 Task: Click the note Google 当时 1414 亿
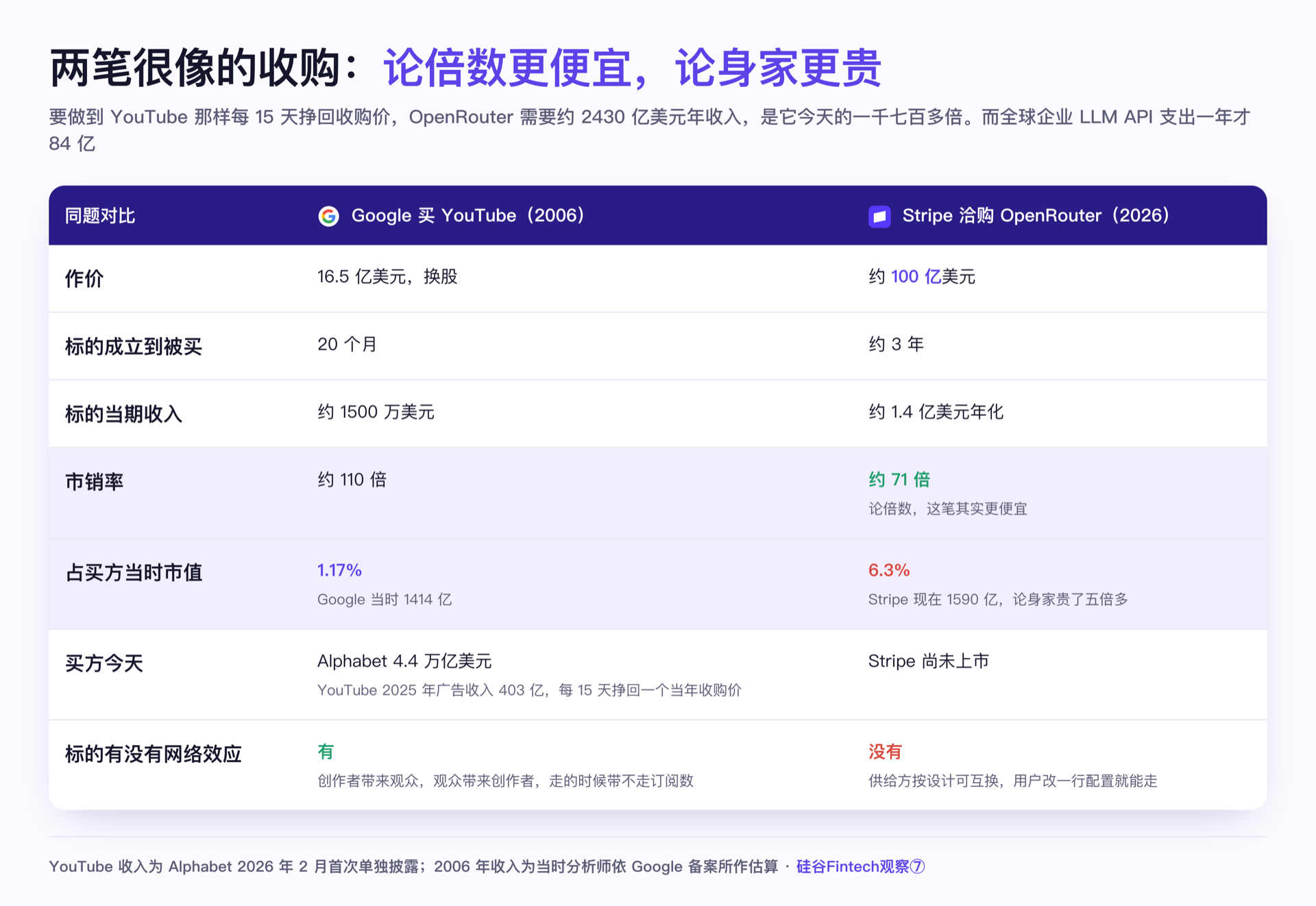[x=385, y=600]
